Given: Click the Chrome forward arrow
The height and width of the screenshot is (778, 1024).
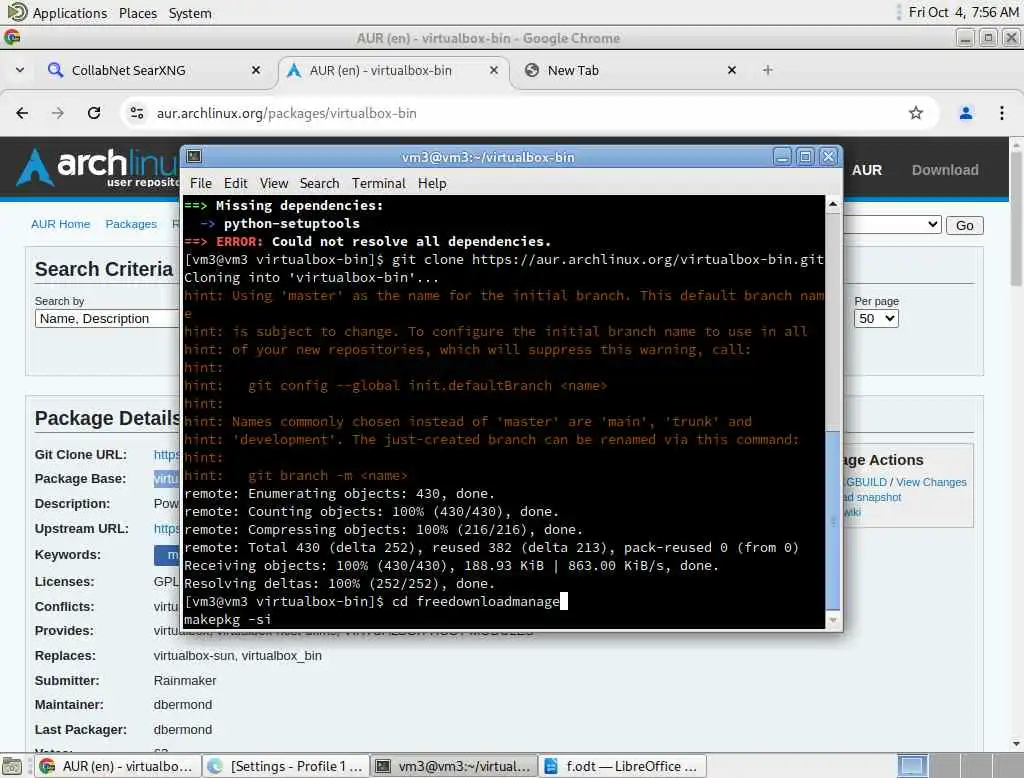Looking at the screenshot, I should tap(57, 113).
